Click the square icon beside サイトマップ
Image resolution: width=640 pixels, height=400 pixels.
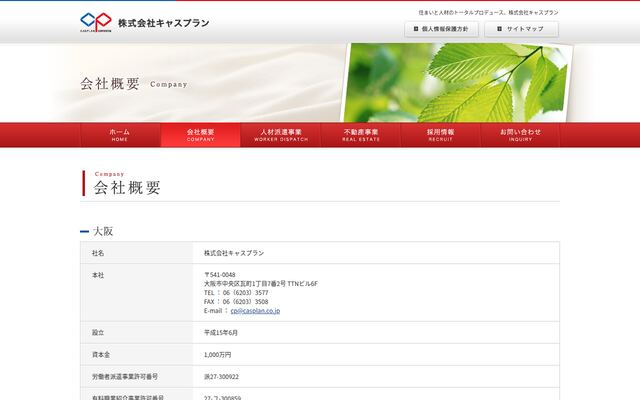pyautogui.click(x=499, y=29)
